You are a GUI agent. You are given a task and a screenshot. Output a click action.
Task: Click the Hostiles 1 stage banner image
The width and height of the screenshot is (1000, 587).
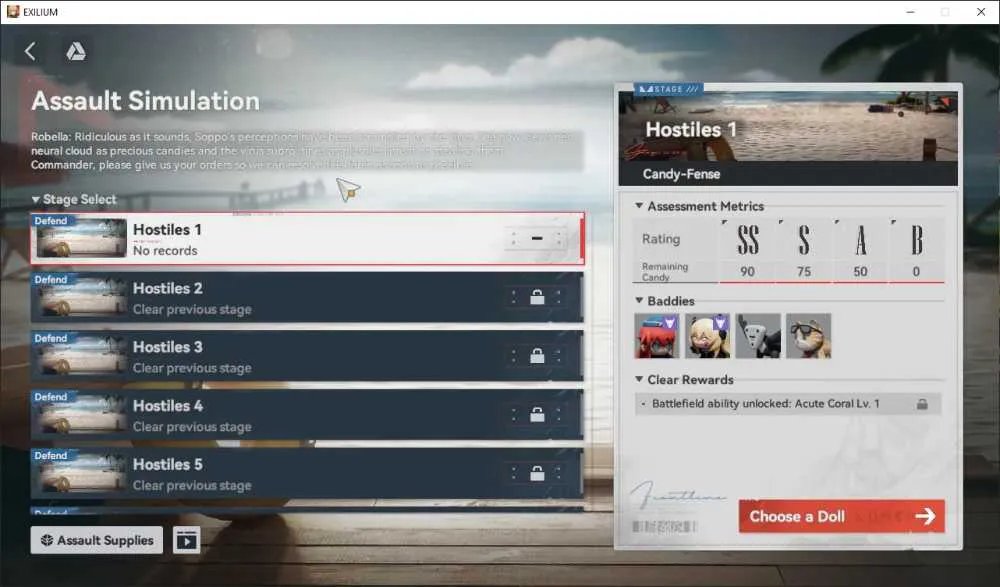pyautogui.click(x=788, y=126)
